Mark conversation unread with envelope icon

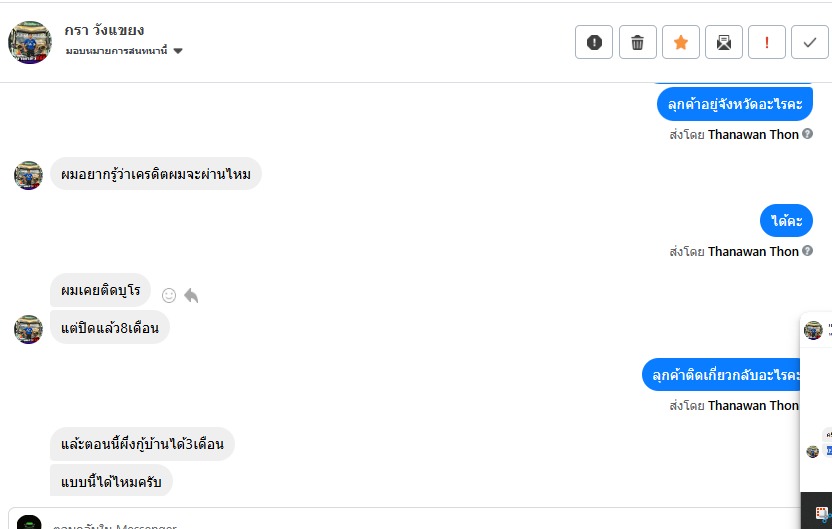click(x=723, y=42)
